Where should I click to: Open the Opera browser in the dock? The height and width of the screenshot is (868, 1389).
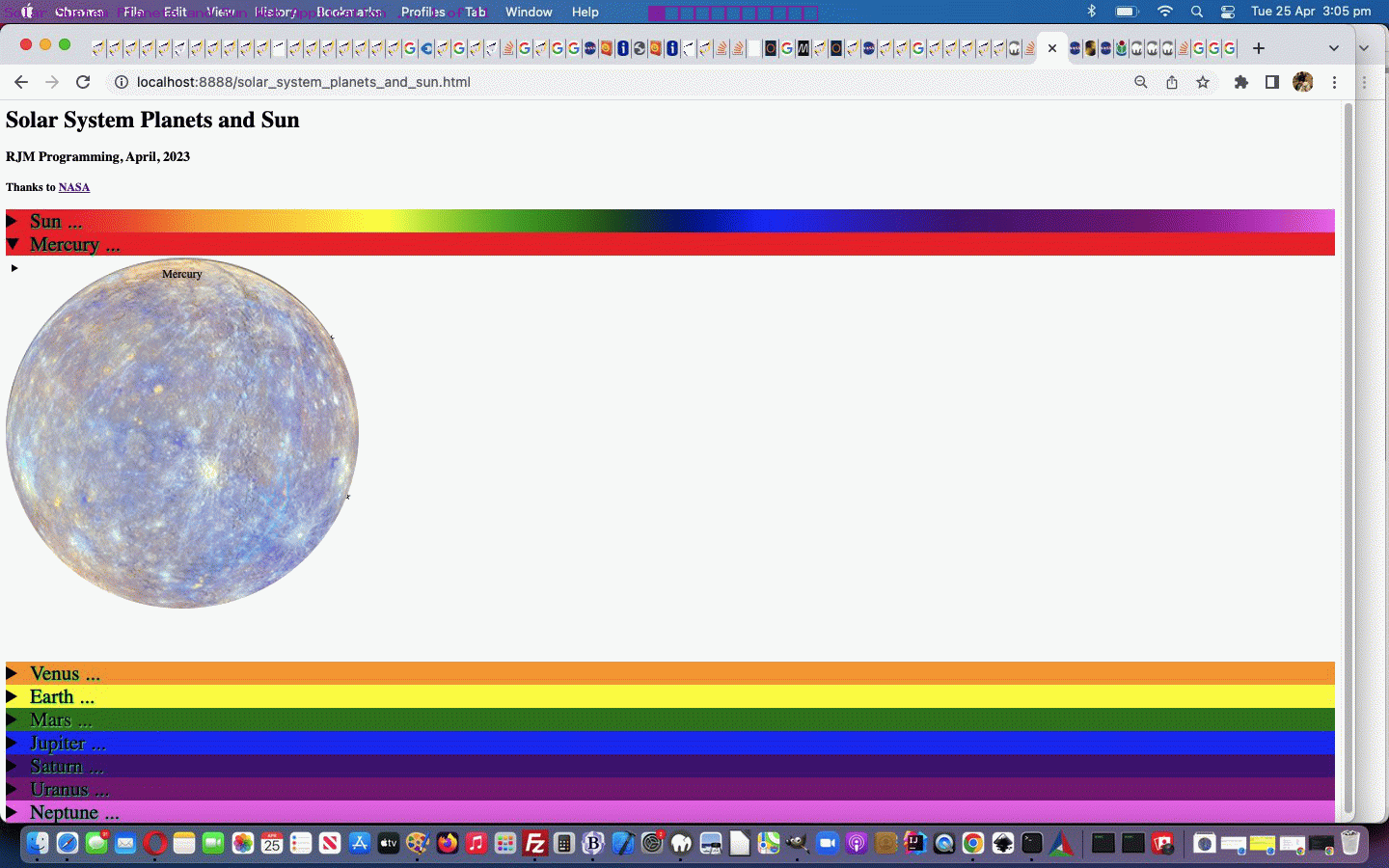154,844
